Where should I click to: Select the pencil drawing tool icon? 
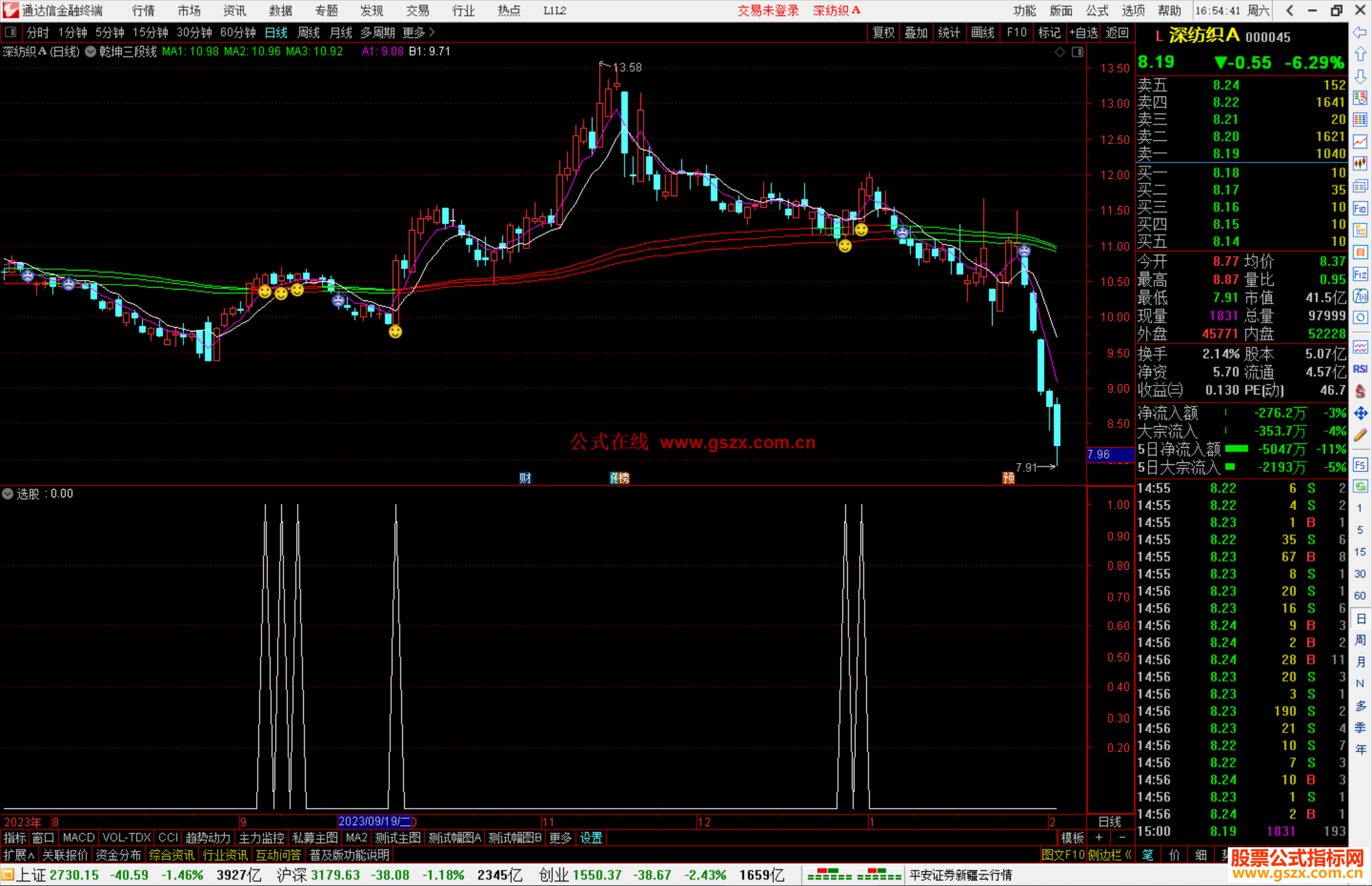(1360, 436)
